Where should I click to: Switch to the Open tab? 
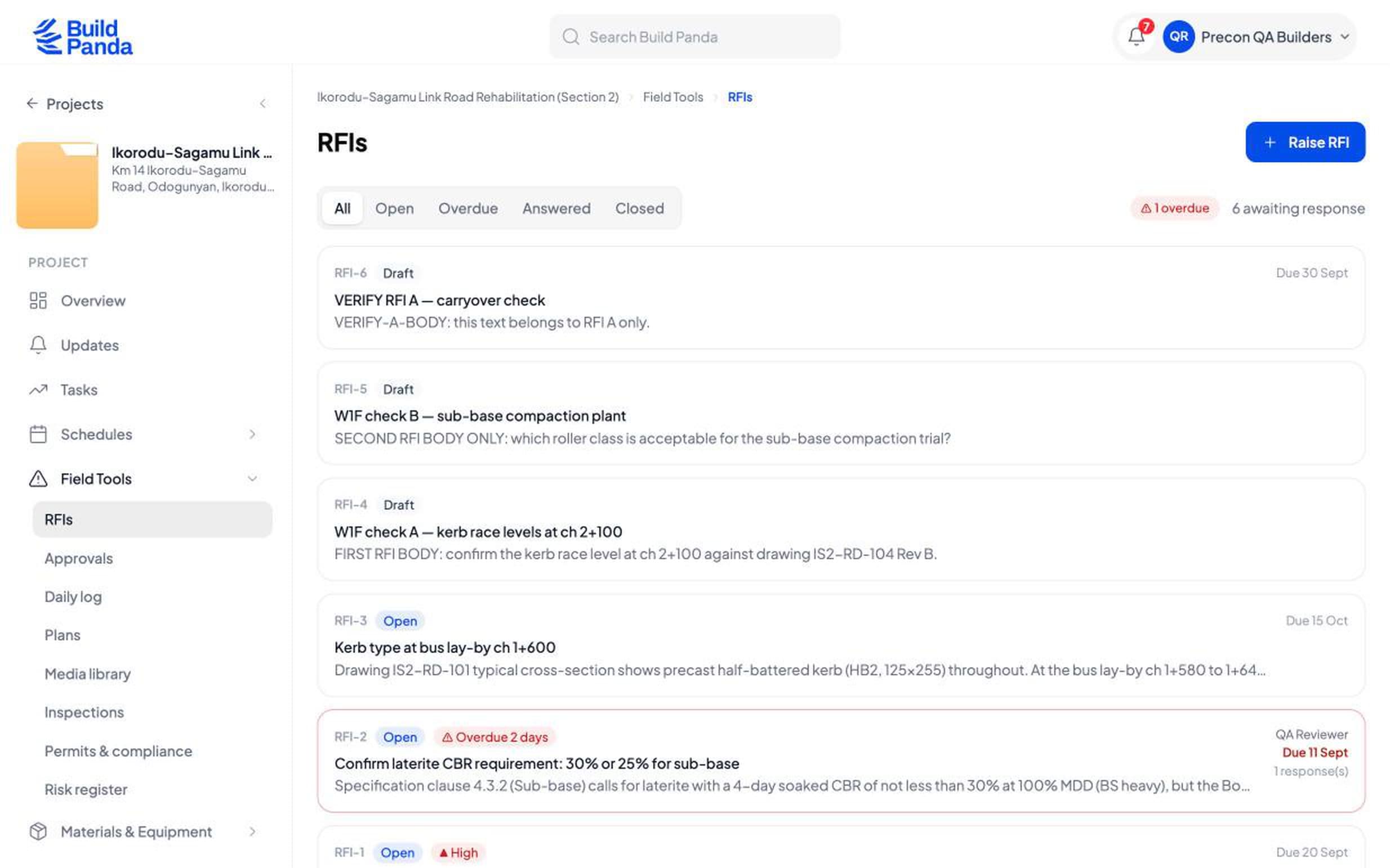coord(395,208)
